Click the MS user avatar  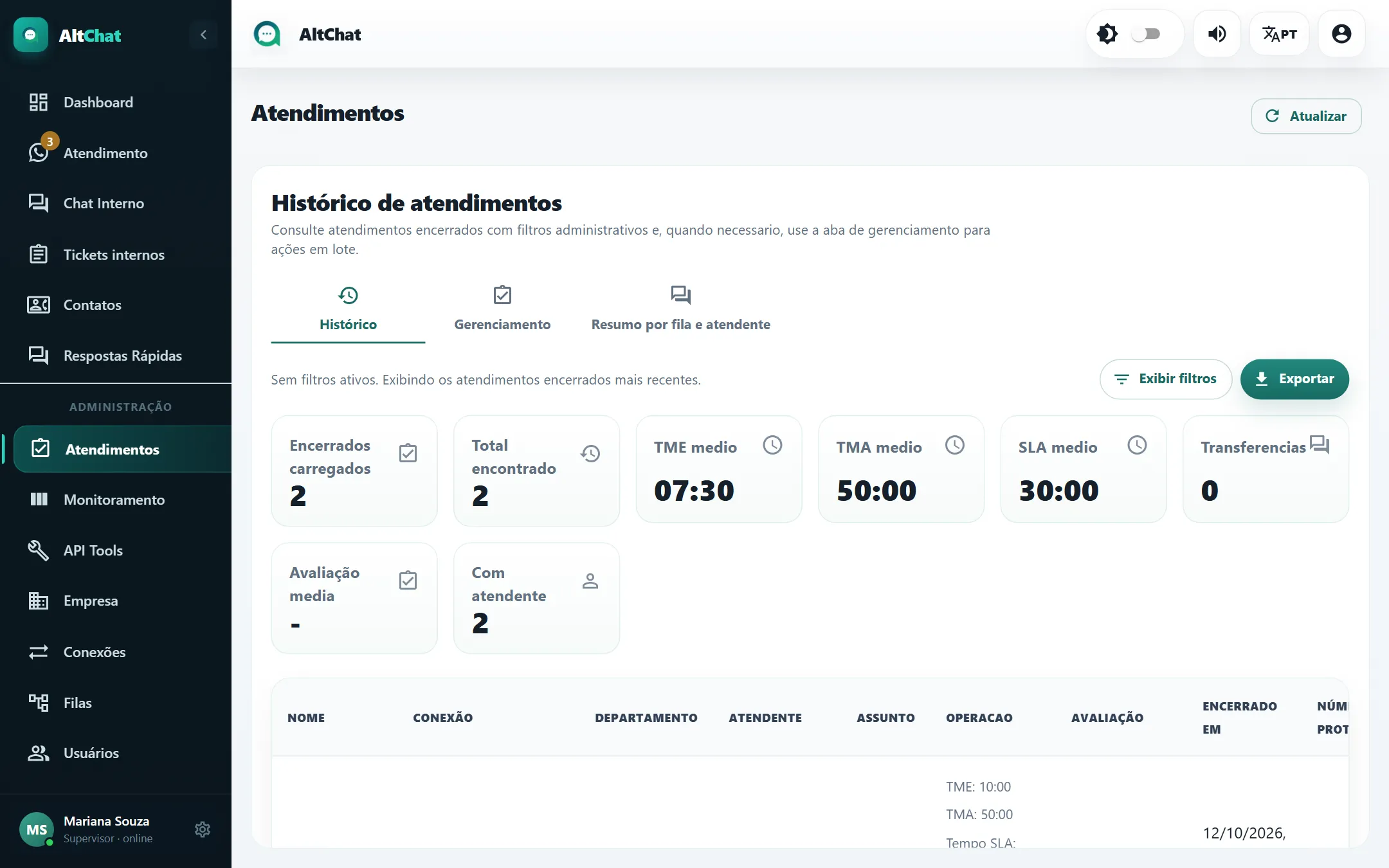[x=37, y=829]
